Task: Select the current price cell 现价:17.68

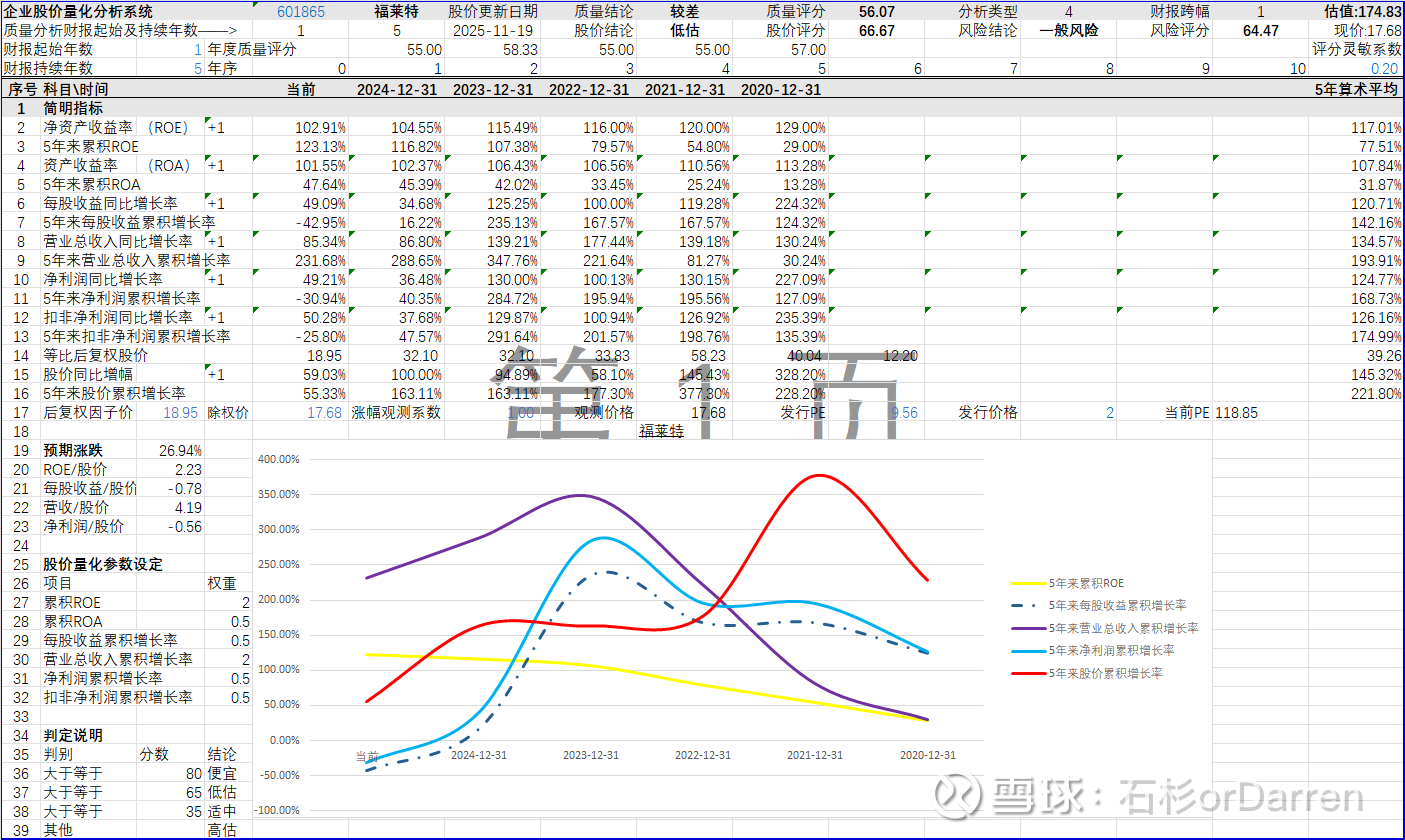Action: tap(1368, 31)
